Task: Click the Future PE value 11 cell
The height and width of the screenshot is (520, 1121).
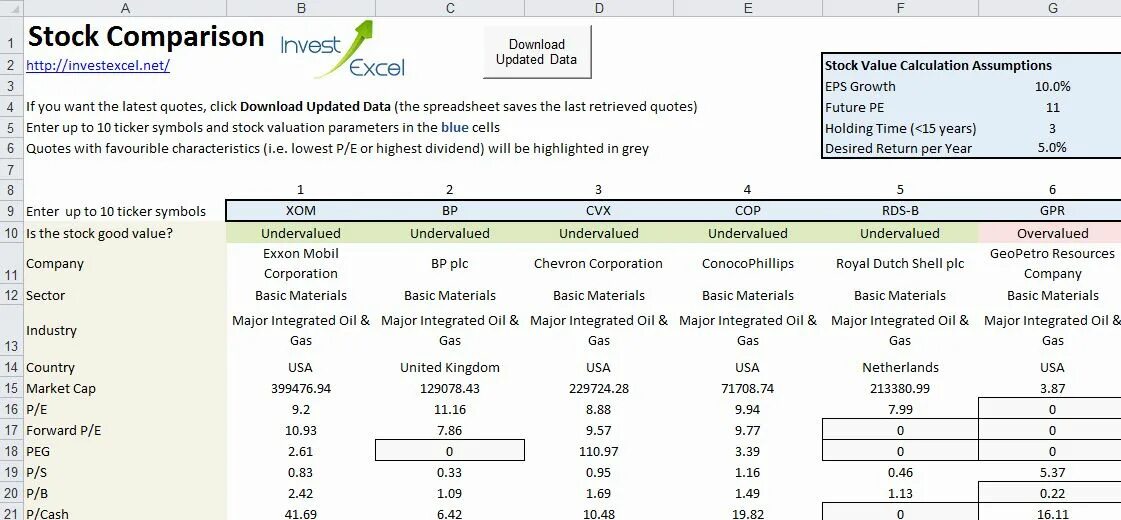Action: click(1052, 107)
